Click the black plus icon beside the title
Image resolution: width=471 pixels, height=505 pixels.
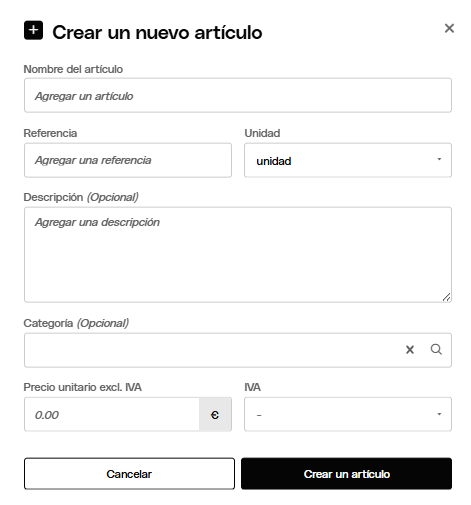coord(33,30)
